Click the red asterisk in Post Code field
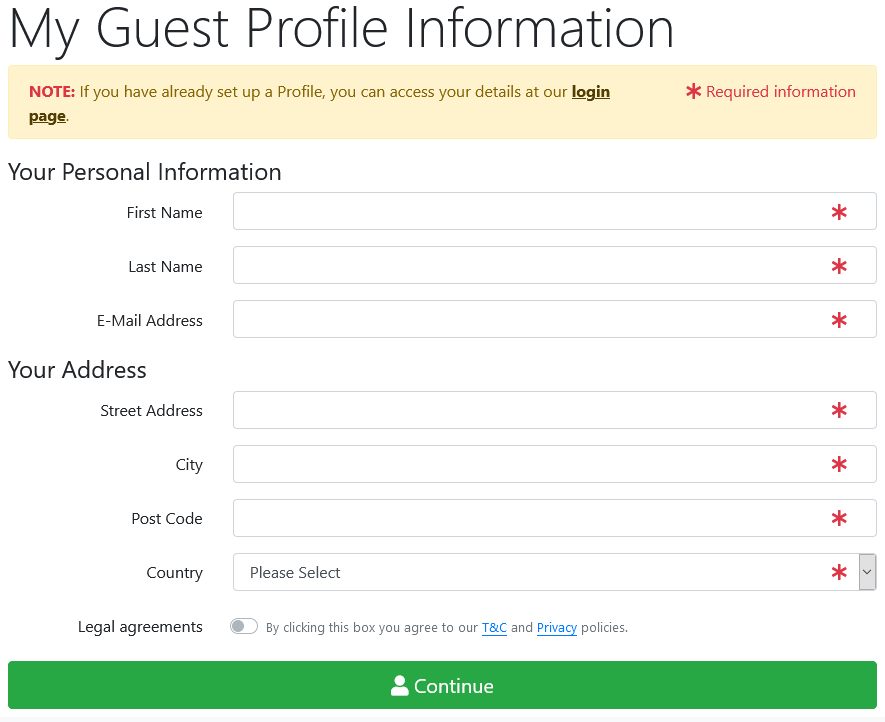The image size is (885, 722). click(839, 518)
